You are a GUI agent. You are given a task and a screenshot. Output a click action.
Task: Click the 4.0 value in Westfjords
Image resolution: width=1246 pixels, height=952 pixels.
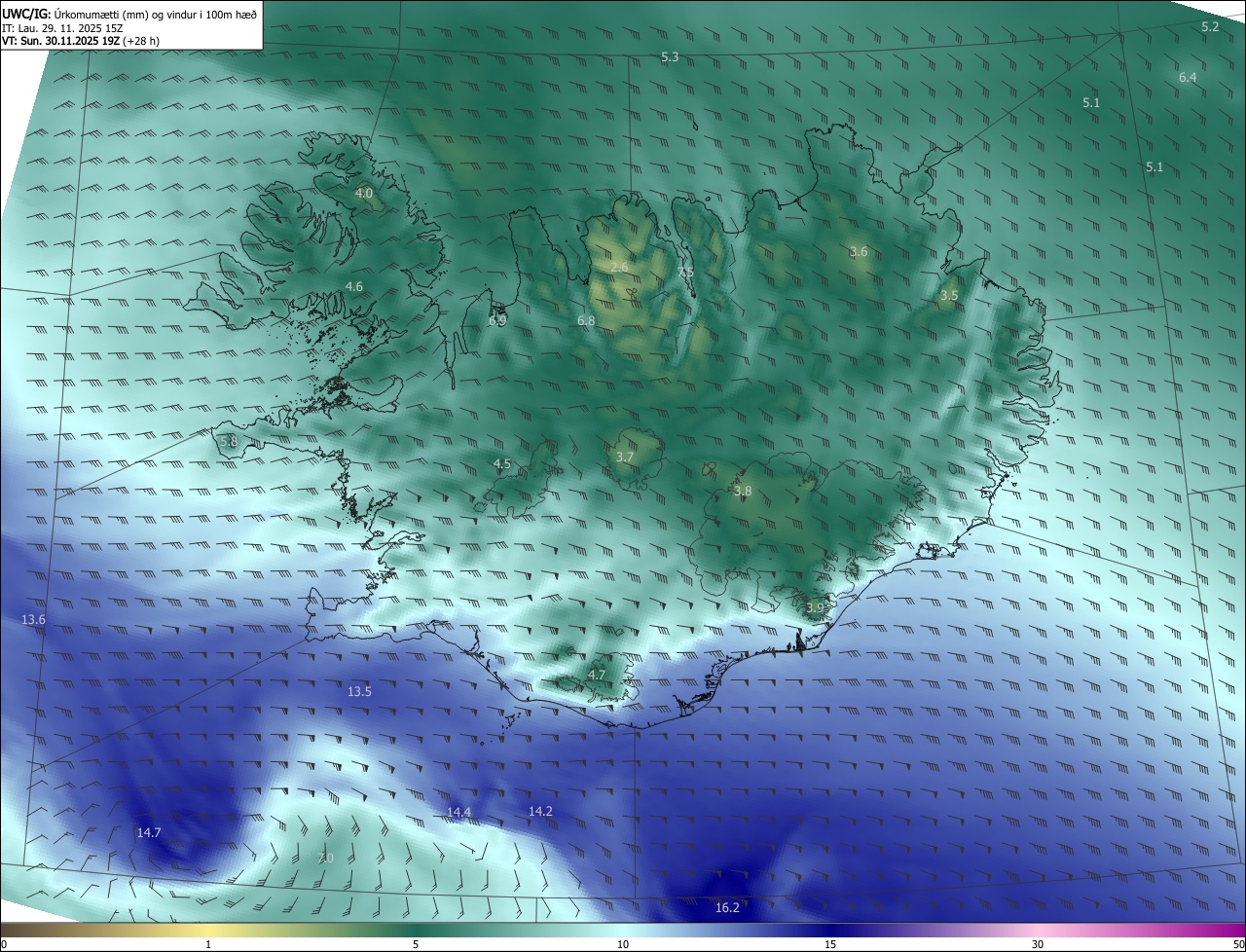pyautogui.click(x=363, y=194)
